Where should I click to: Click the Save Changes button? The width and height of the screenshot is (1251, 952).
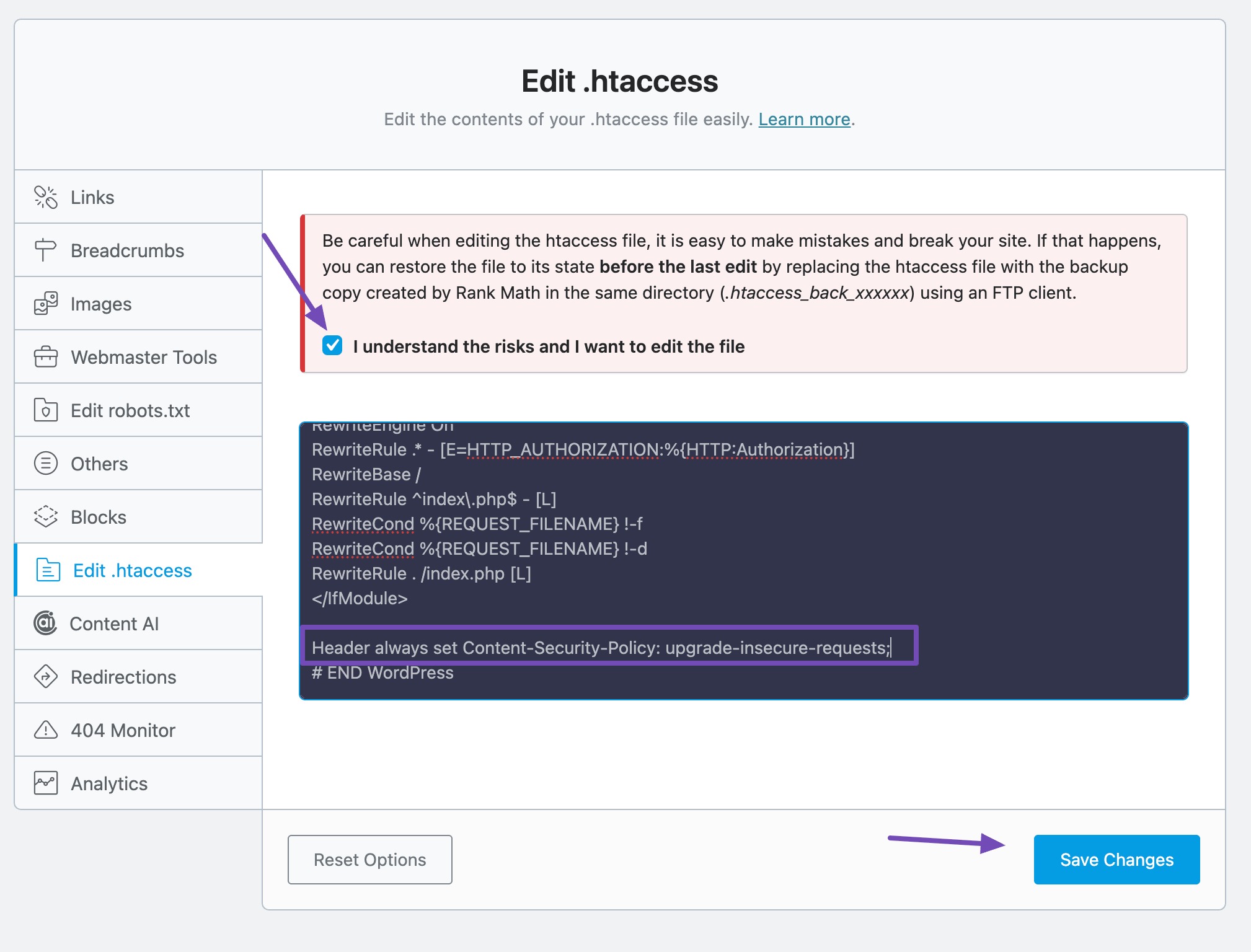[1116, 859]
